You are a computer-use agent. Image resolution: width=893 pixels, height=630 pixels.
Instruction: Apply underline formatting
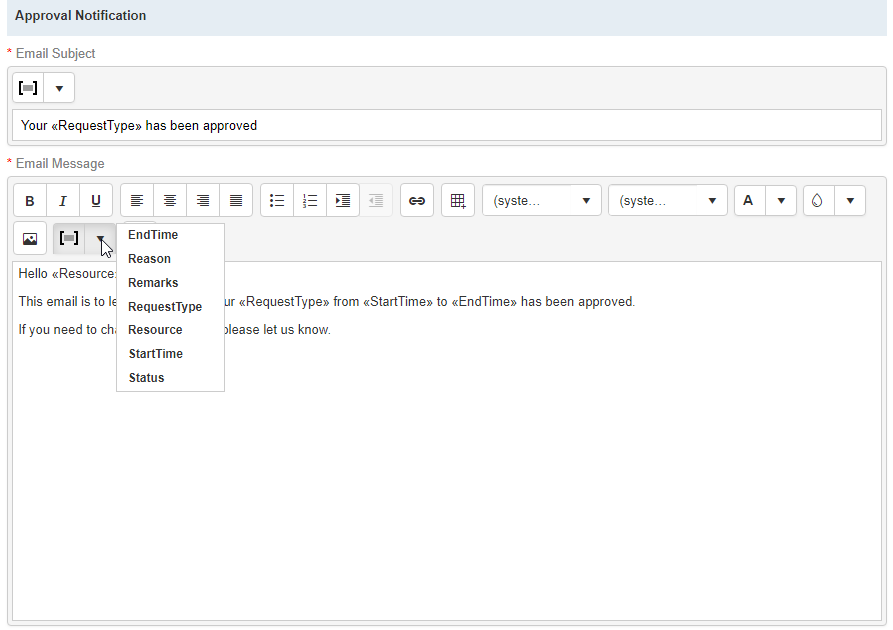[95, 200]
